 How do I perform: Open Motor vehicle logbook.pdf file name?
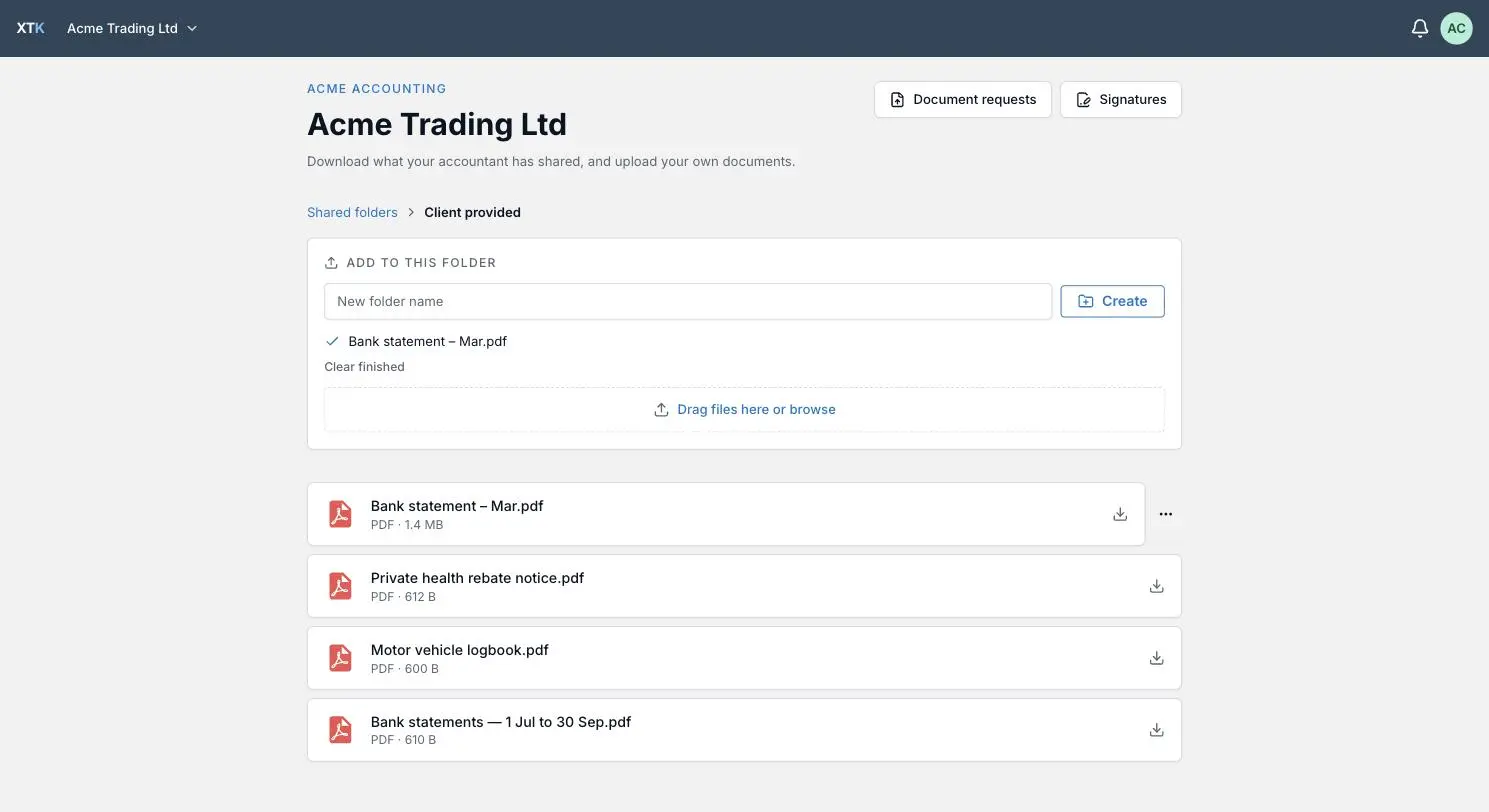tap(459, 650)
